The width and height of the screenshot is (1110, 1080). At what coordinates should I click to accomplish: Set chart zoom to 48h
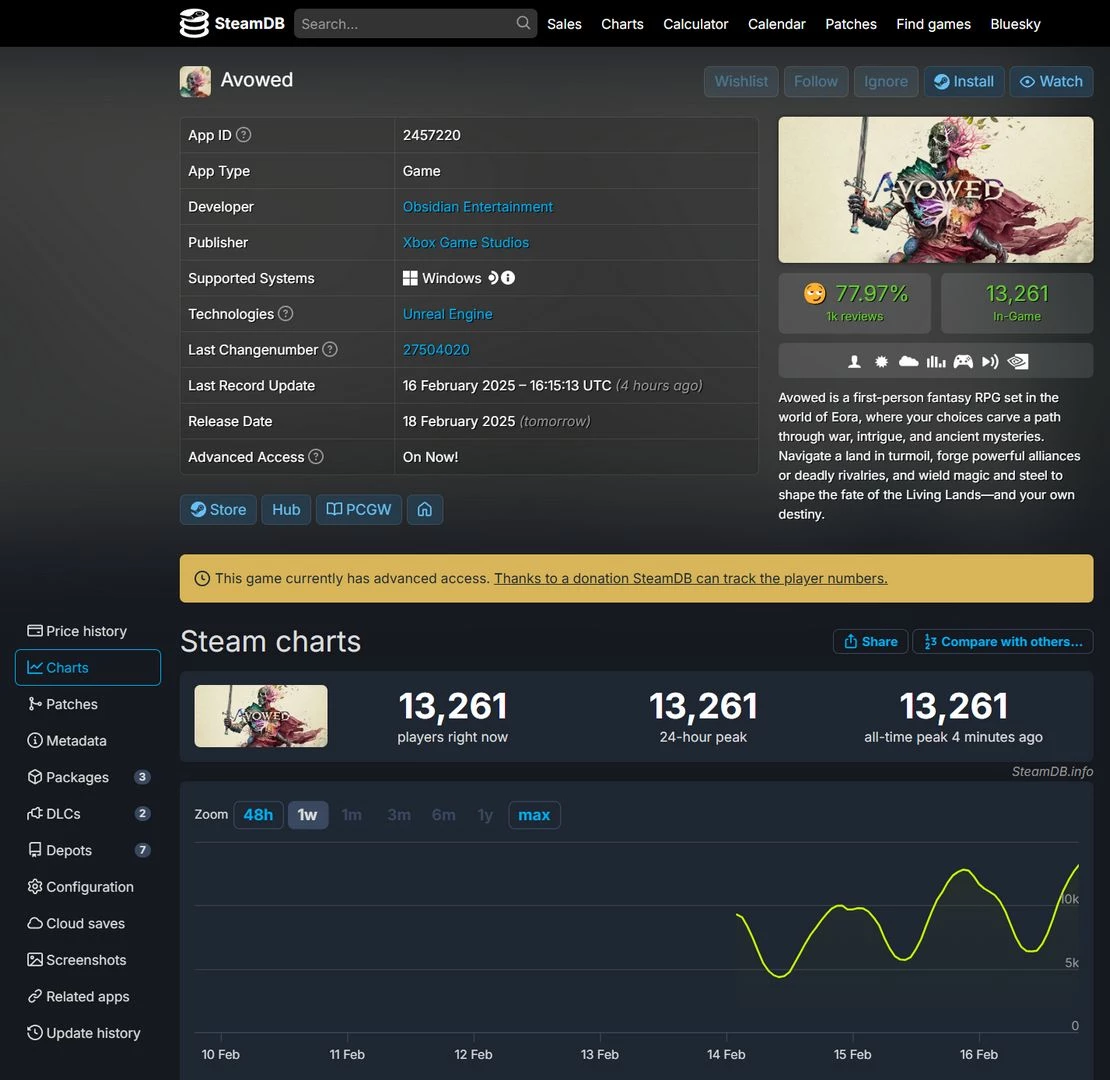pos(258,815)
